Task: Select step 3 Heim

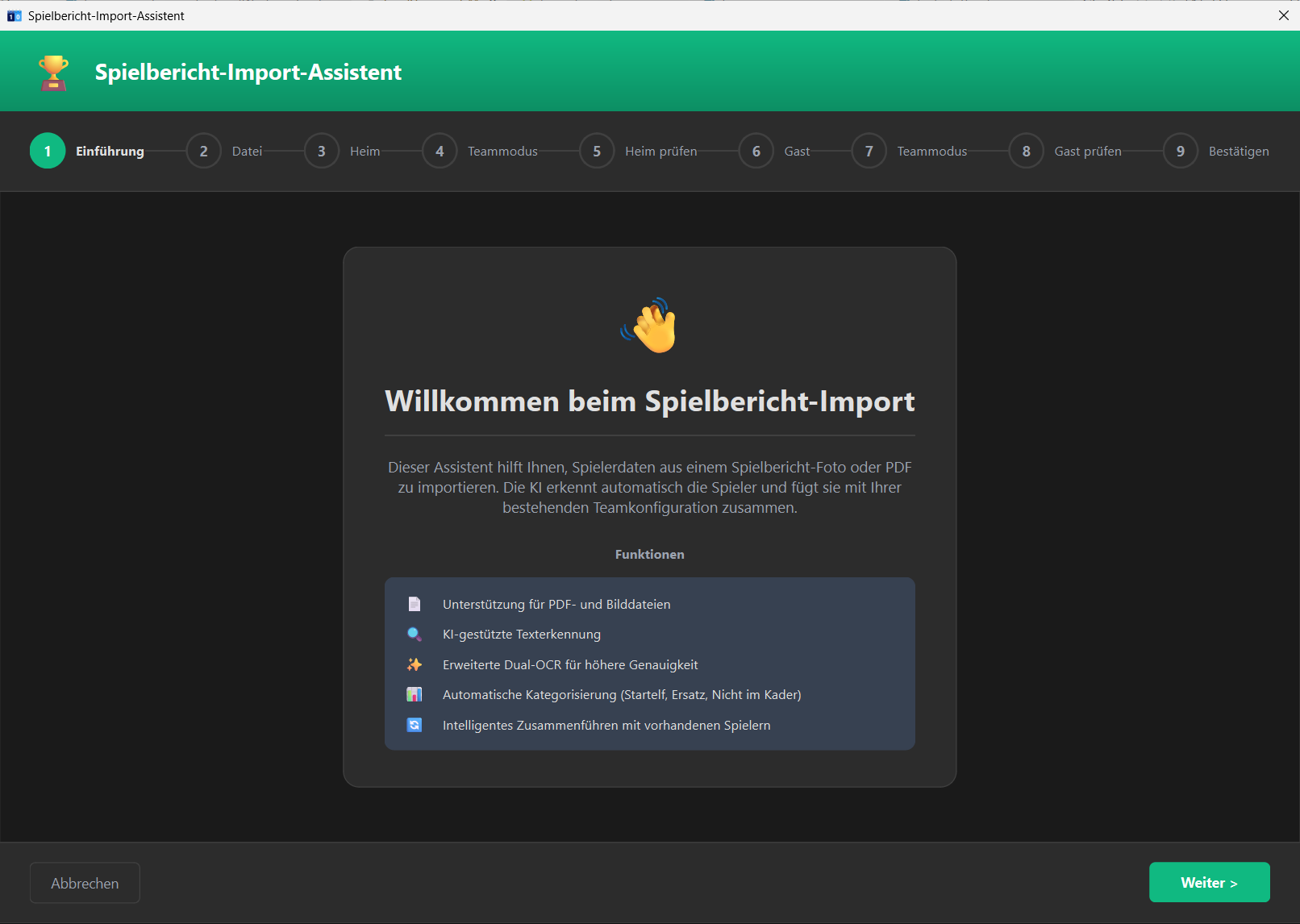Action: pos(321,151)
